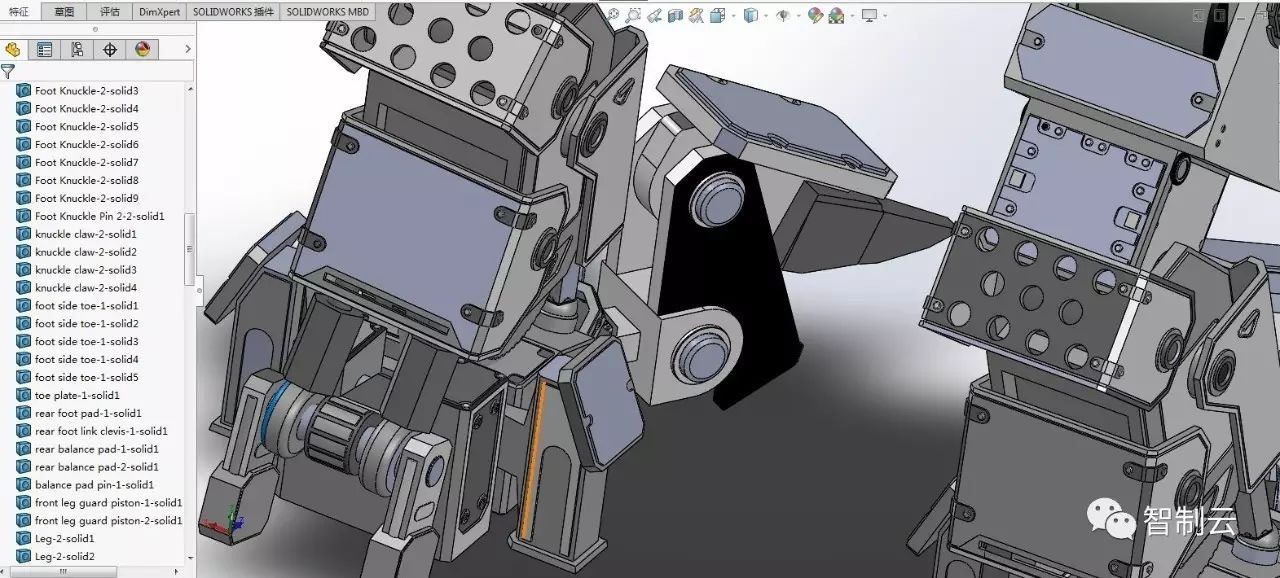
Task: Select knuckle claw-2-solid4 body
Action: pos(86,287)
